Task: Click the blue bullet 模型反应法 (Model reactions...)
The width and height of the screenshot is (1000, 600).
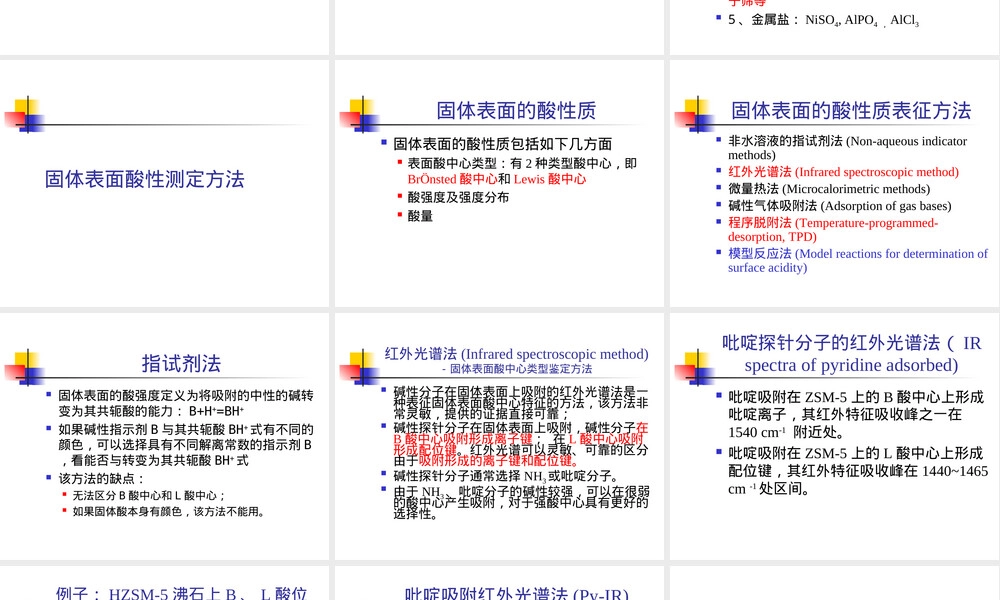Action: 858,261
